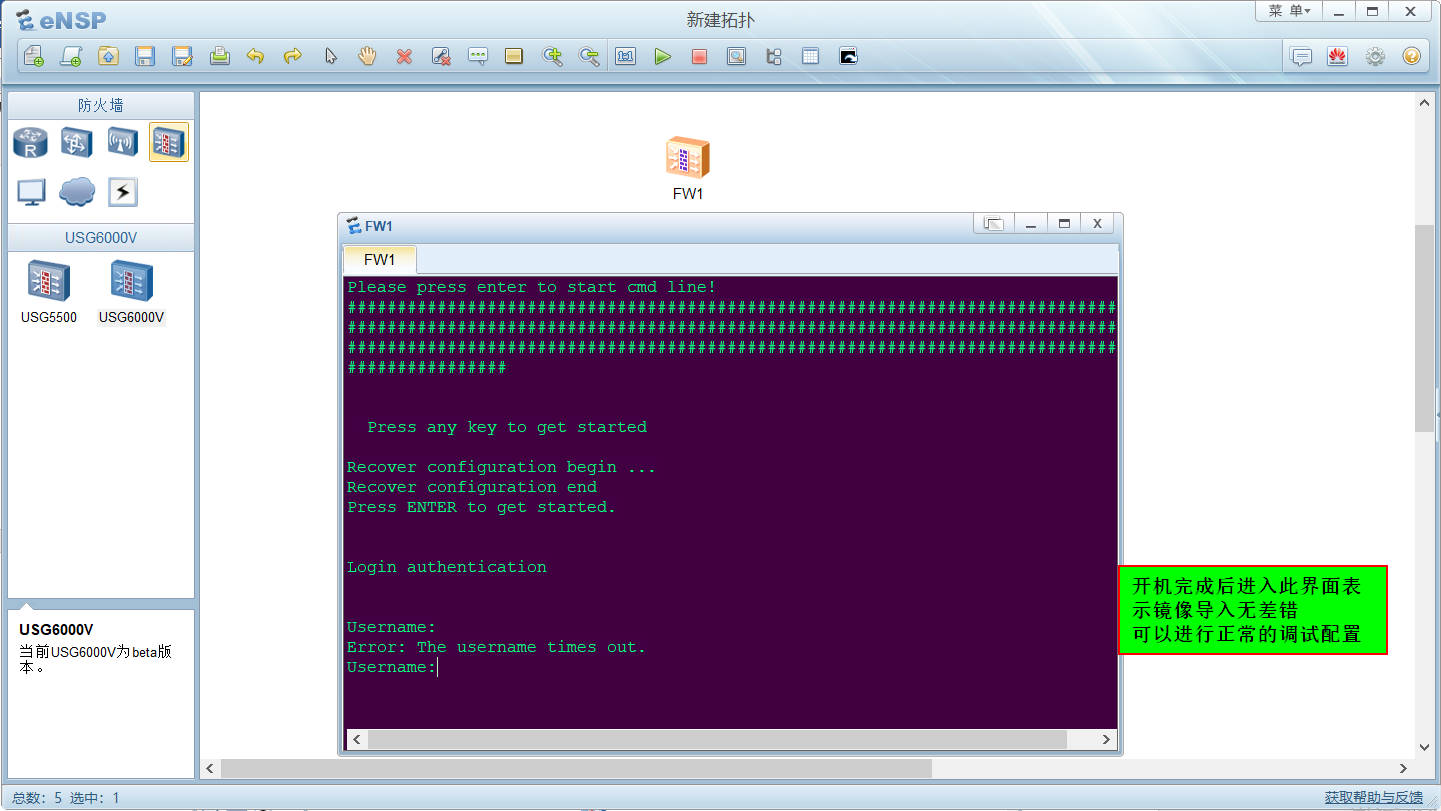Select the WLAN device category
Image resolution: width=1441 pixels, height=811 pixels.
(x=122, y=142)
